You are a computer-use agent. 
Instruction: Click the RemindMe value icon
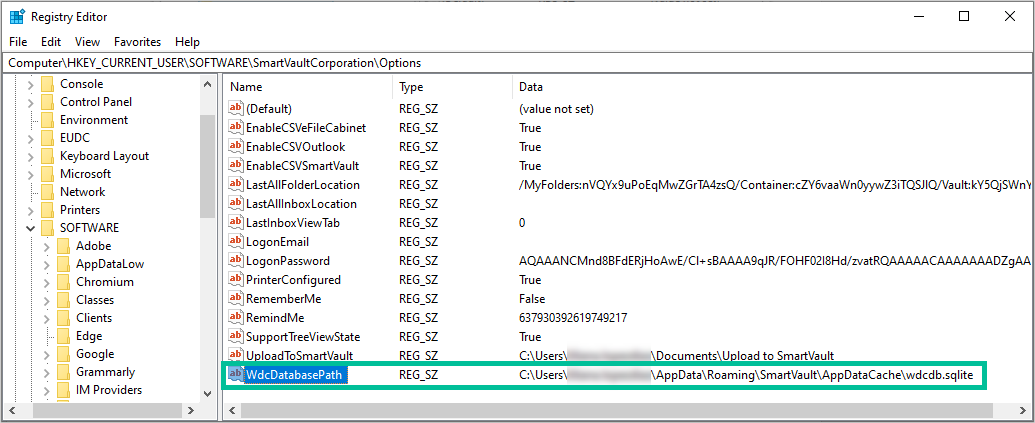(236, 318)
